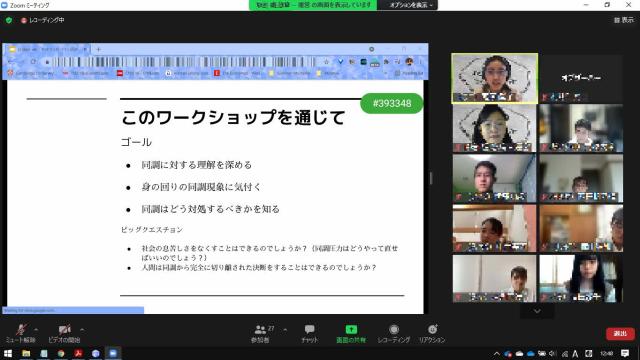Click the green #393348 color badge
The width and height of the screenshot is (640, 360).
coord(391,103)
